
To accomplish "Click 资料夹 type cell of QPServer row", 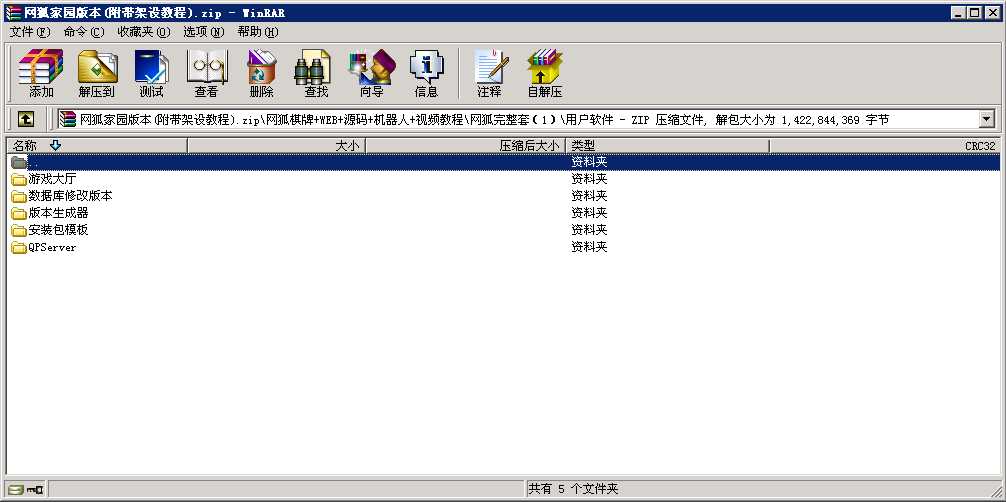I will click(x=589, y=247).
